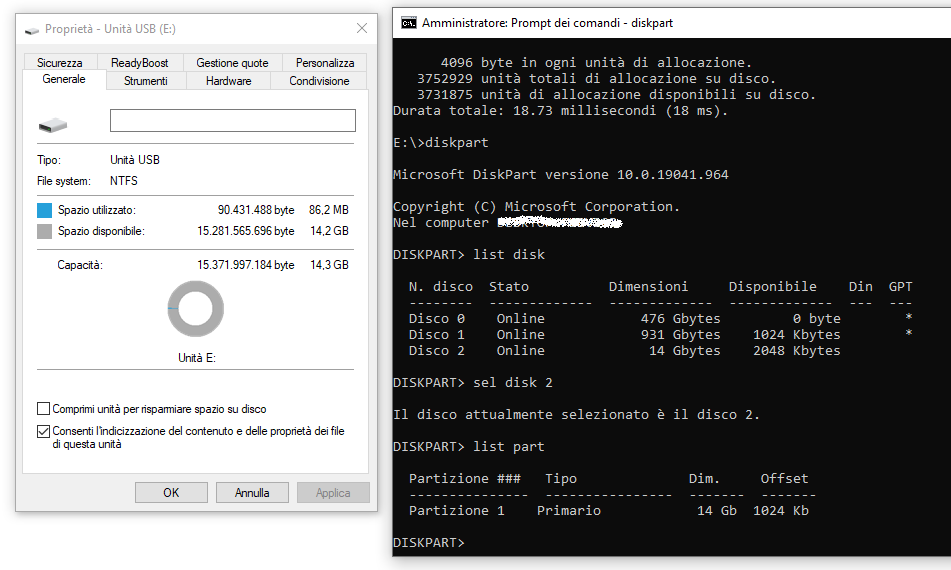Click '4096 byte in ogni unità di allocazione' line
The image size is (951, 570).
[596, 62]
